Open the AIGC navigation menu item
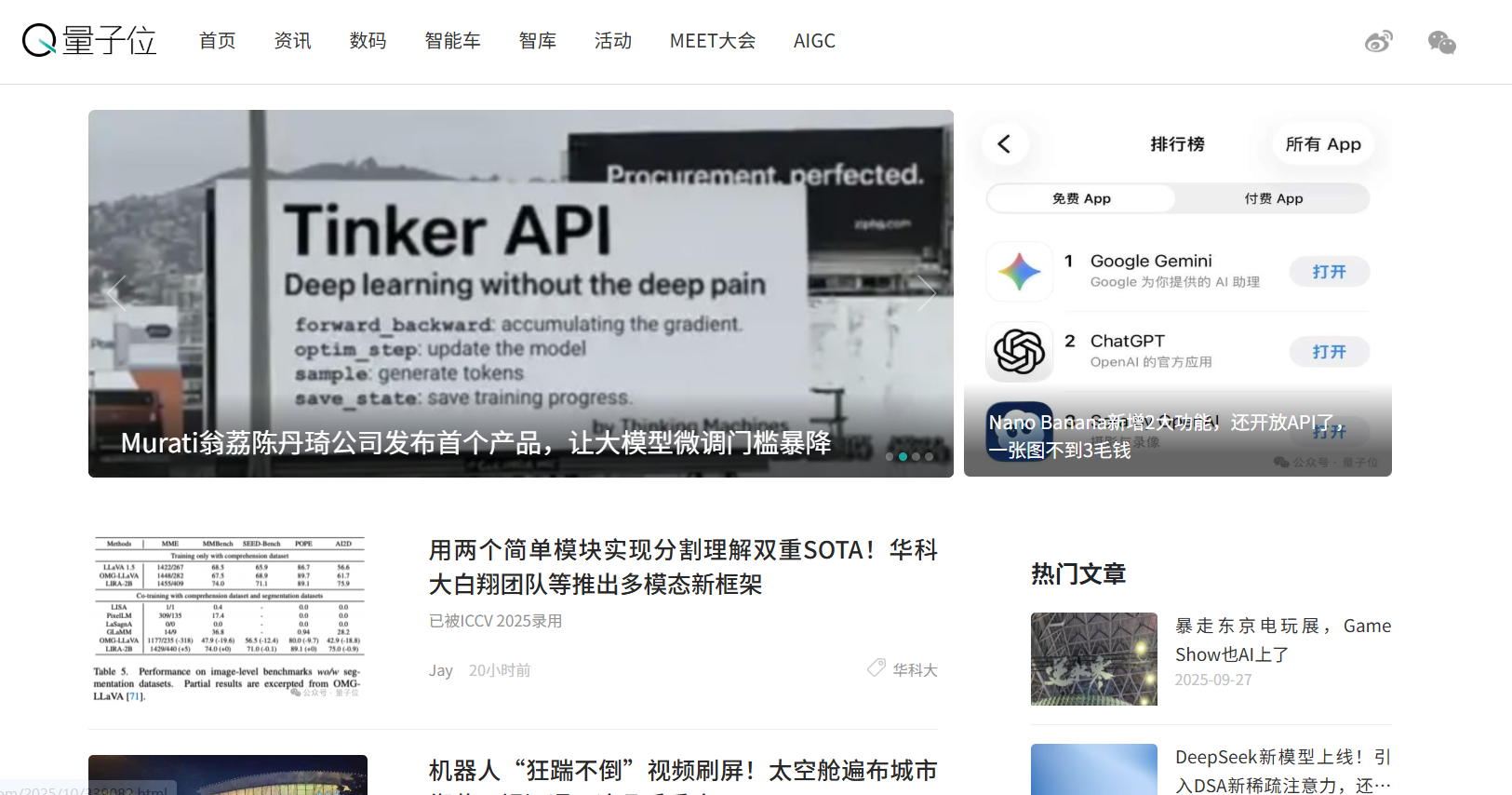This screenshot has height=795, width=1512. 814,41
